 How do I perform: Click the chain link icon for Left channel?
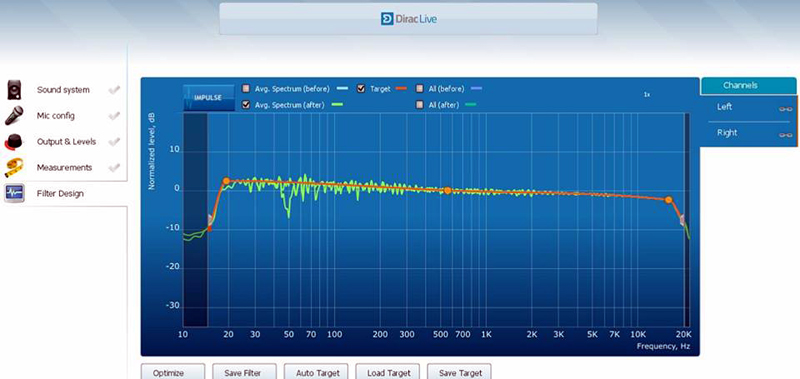[786, 109]
